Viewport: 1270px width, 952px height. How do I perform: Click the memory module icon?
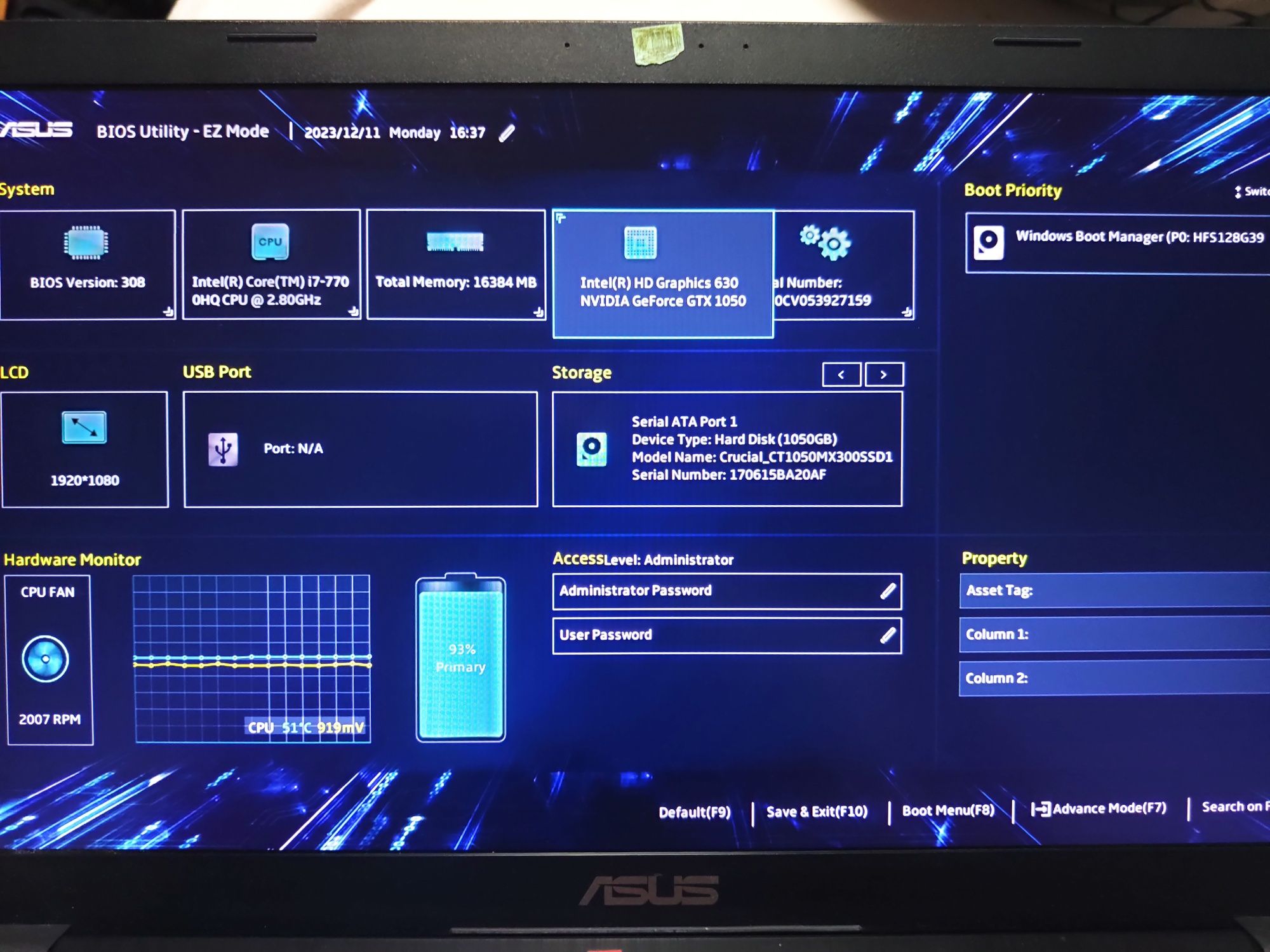(455, 242)
